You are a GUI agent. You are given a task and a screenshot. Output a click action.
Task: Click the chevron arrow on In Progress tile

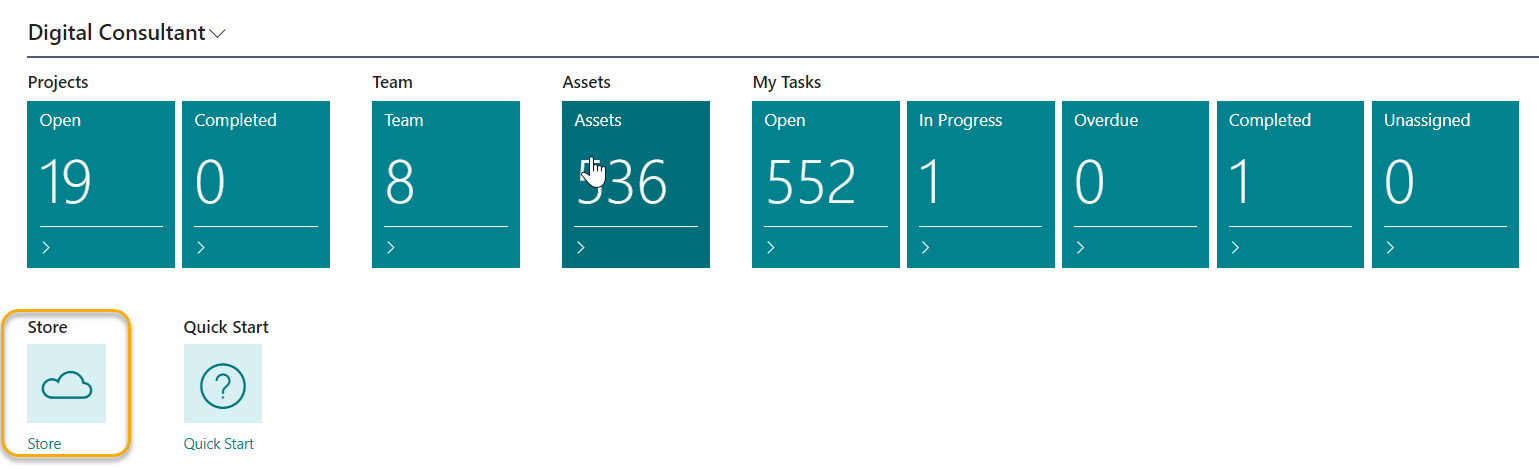[926, 248]
